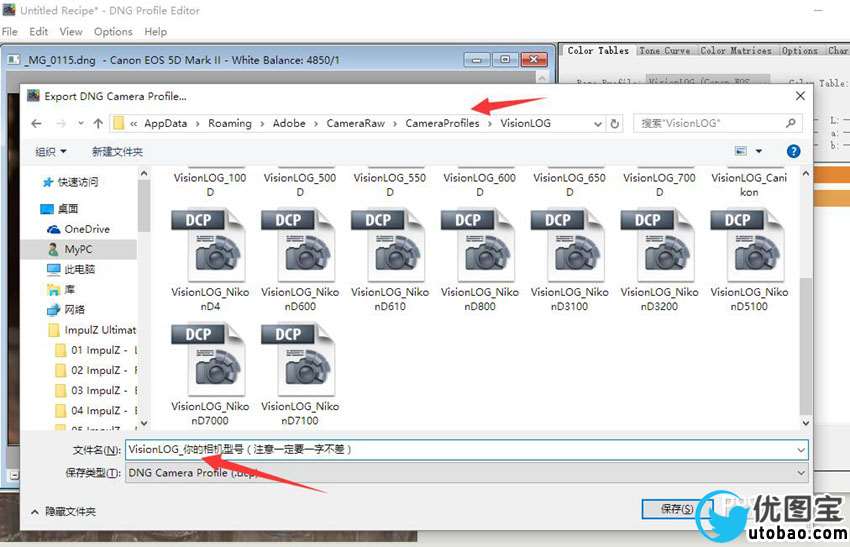Select 此电脑 in the sidebar
850x547 pixels.
tap(71, 269)
